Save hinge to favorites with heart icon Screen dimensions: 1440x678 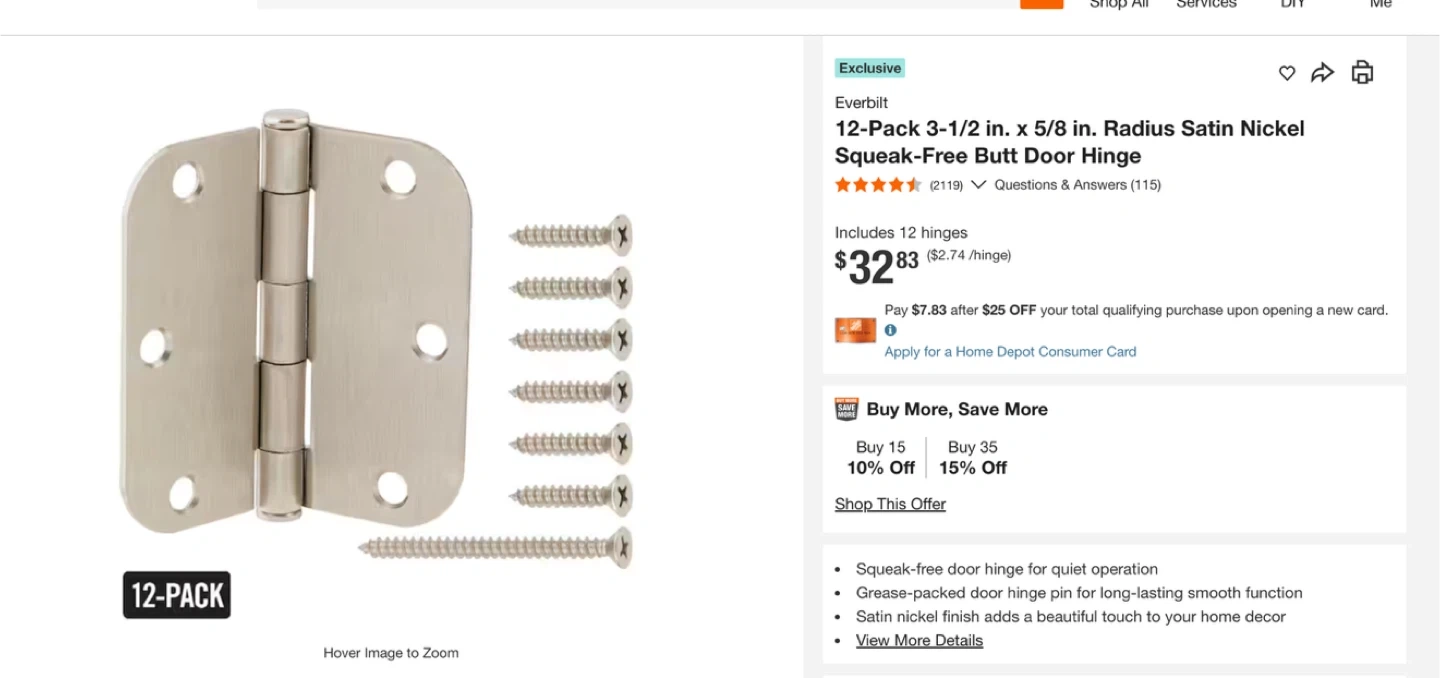tap(1287, 73)
